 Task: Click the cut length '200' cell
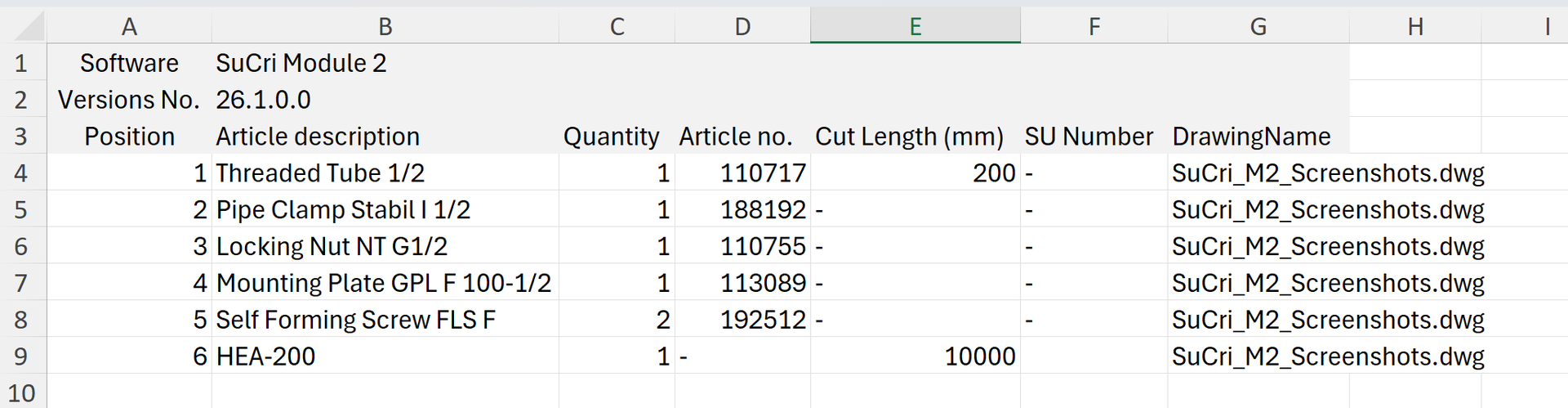[915, 173]
